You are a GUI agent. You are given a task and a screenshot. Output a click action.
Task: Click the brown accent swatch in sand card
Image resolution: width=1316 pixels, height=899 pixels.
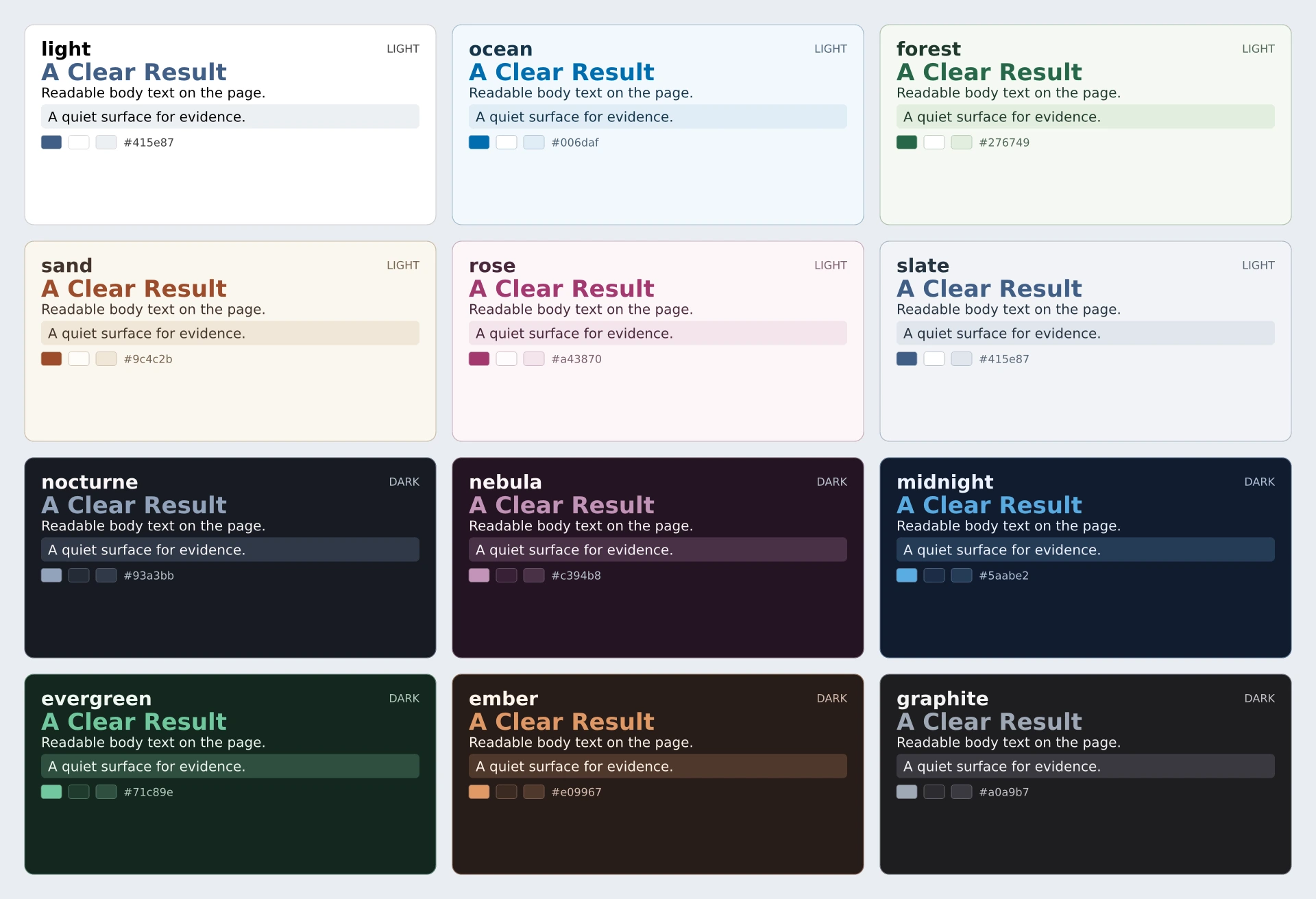51,359
